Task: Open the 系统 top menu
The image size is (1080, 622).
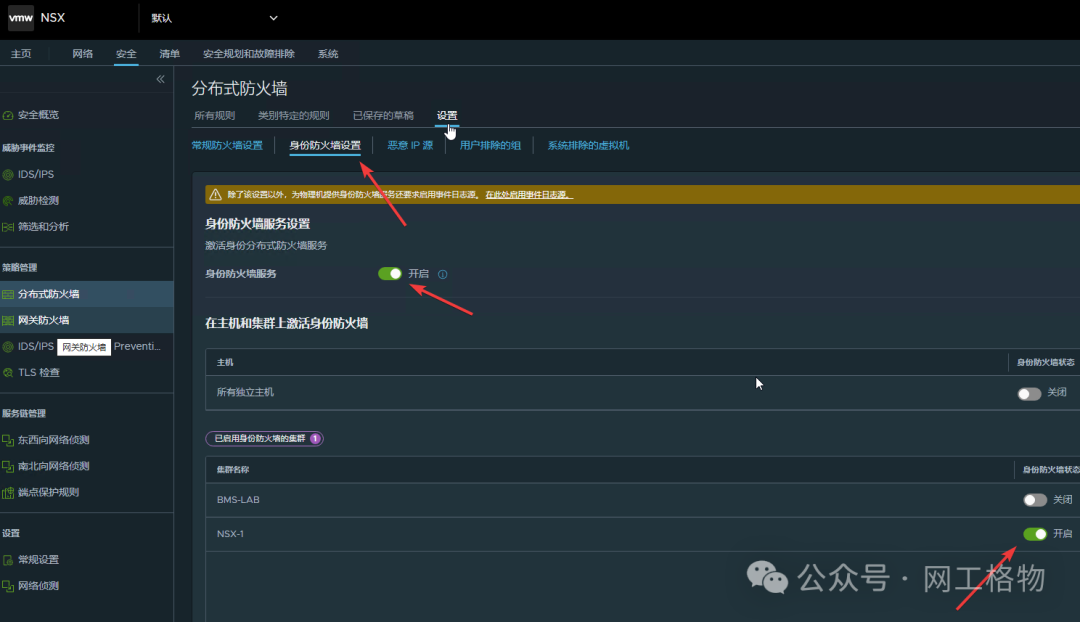Action: 328,54
